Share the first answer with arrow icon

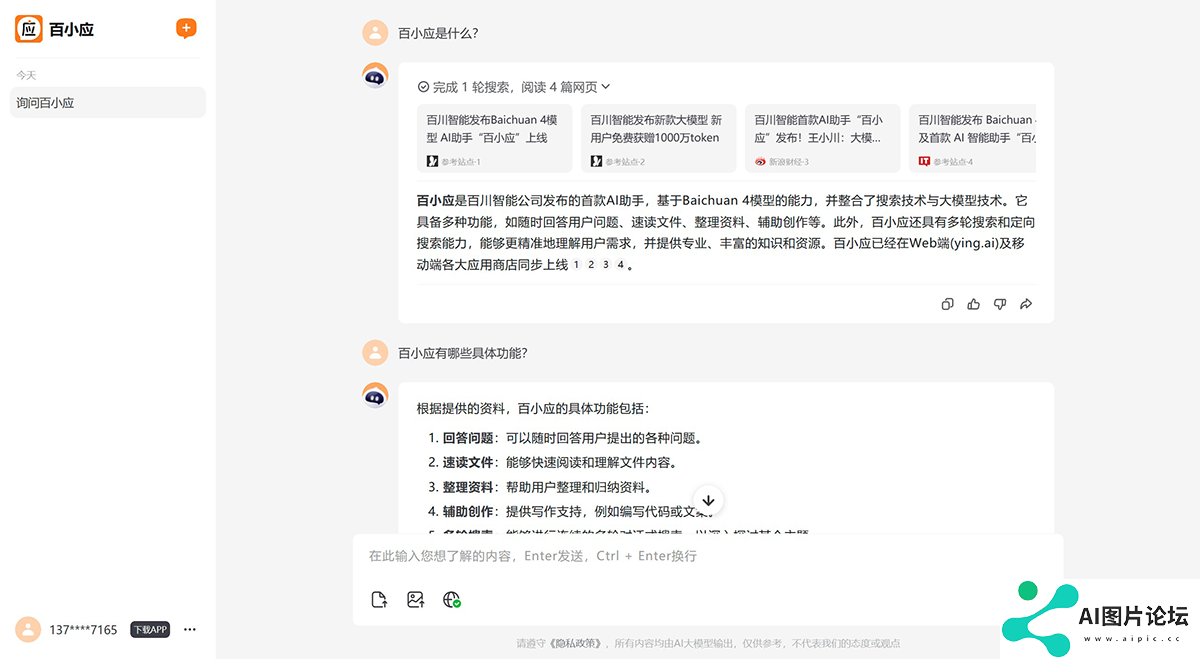tap(1026, 304)
